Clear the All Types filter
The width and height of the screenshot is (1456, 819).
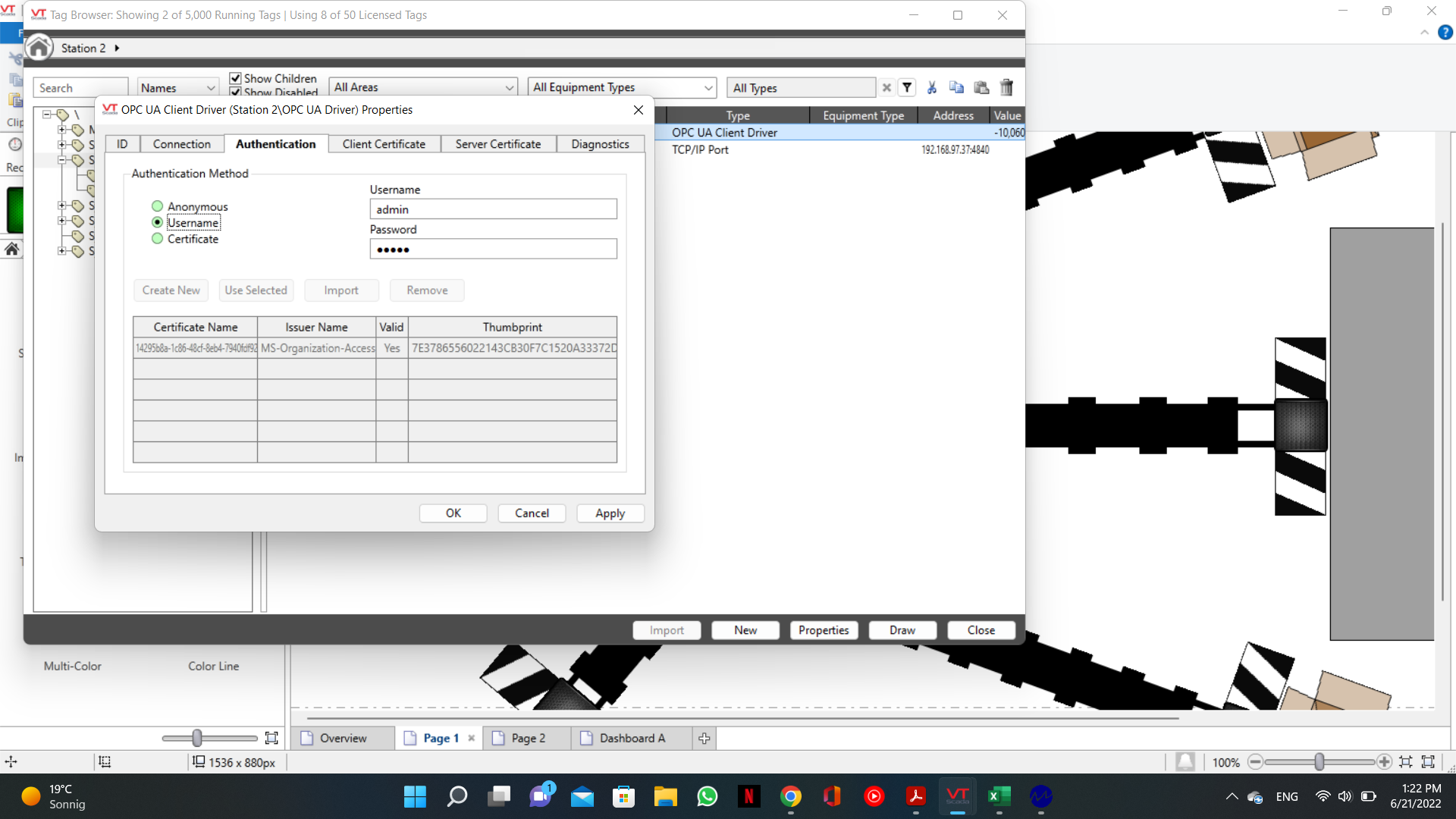(x=886, y=88)
